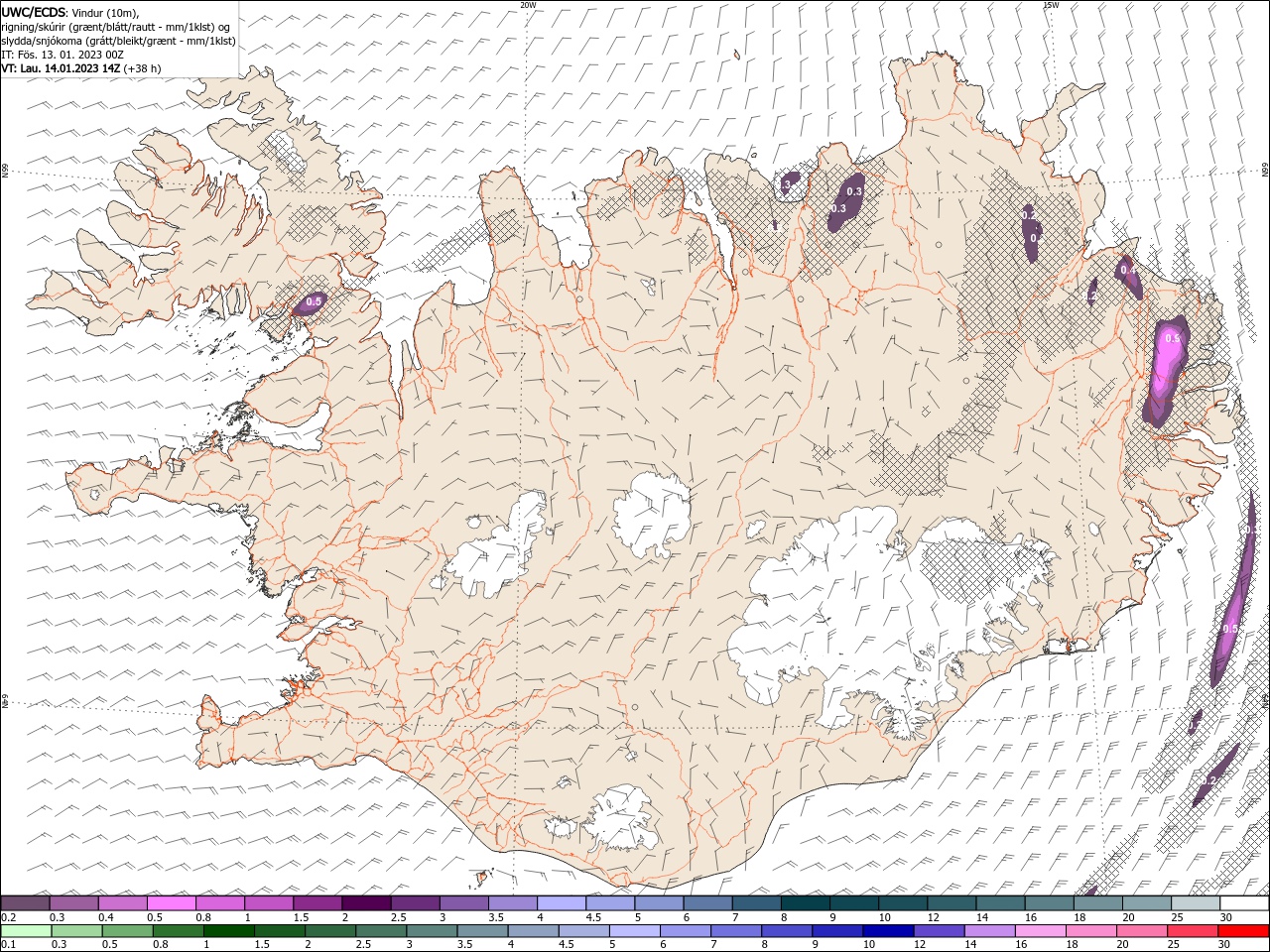This screenshot has height=952, width=1270.
Task: Select the upper-scale swatch between 6 and 7
Action: click(706, 903)
